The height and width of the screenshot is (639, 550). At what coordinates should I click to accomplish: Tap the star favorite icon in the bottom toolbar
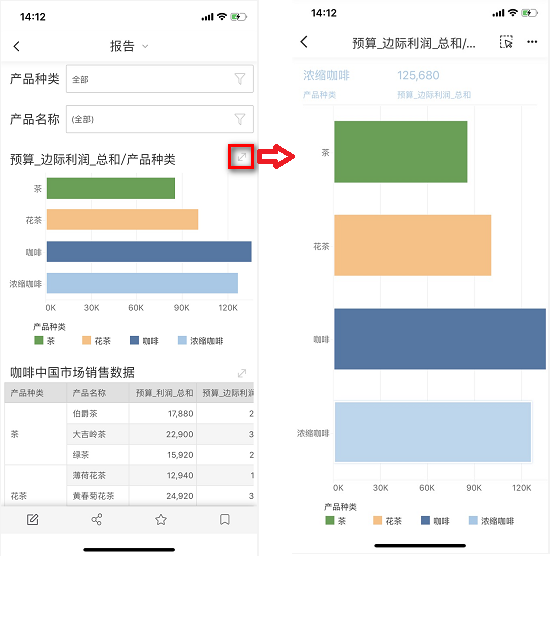(161, 520)
